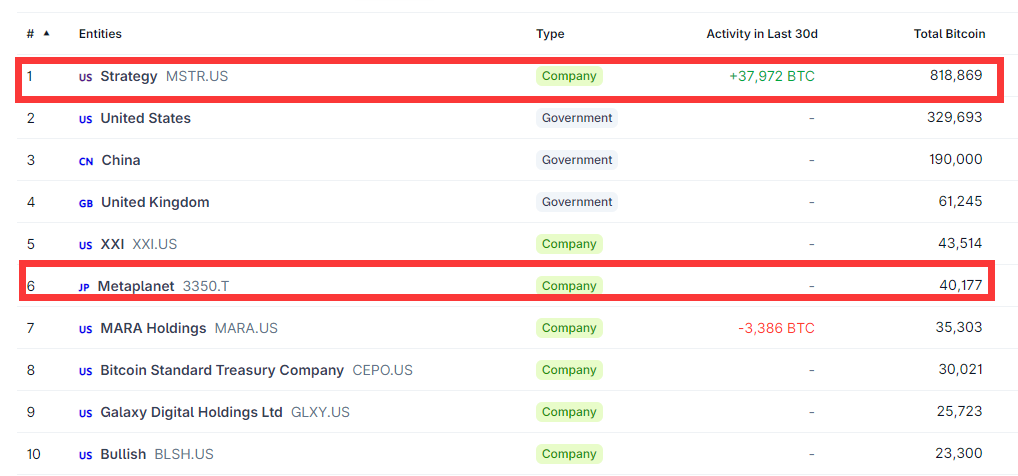Click Company tag in MARA Holdings row
The height and width of the screenshot is (476, 1018).
coord(569,328)
